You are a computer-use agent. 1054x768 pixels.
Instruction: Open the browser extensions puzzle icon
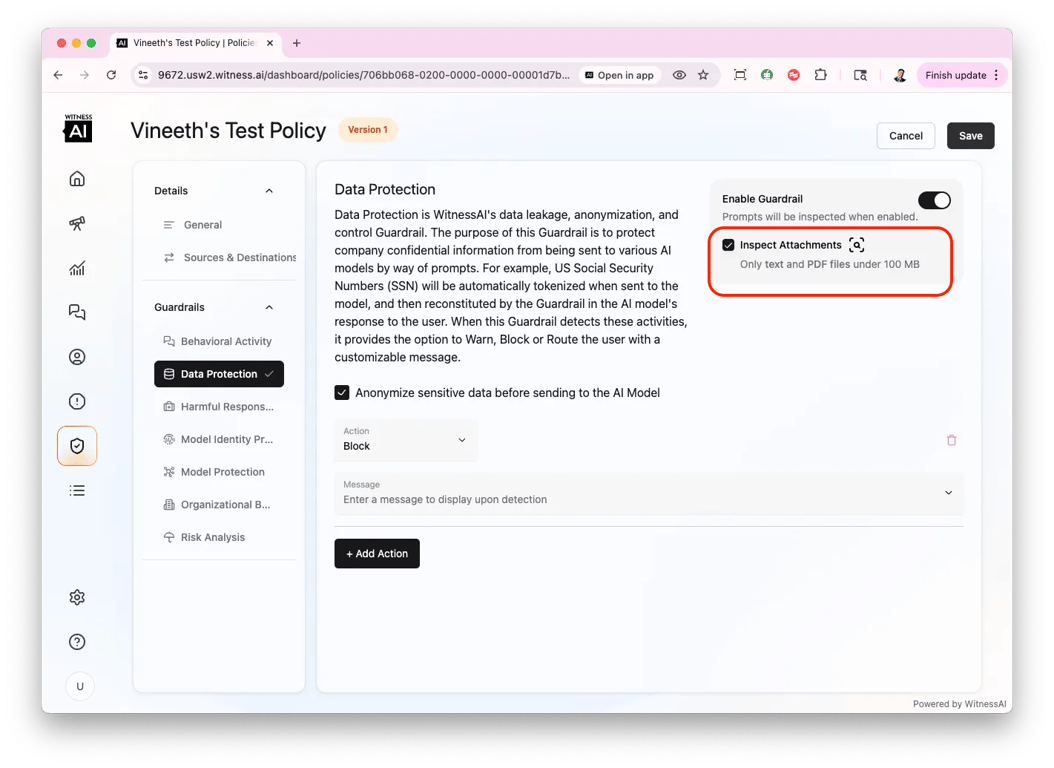[821, 75]
